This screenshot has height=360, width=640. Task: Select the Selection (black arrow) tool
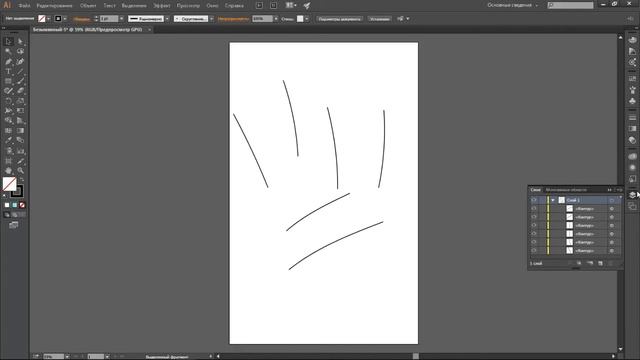(8, 41)
